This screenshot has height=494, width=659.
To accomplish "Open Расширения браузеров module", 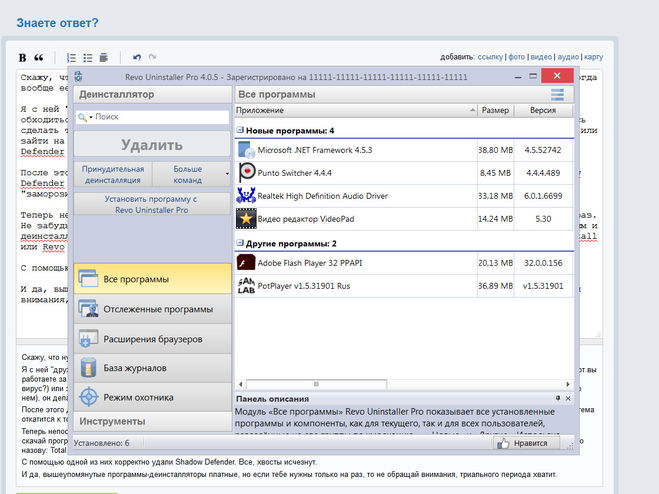I will 153,339.
